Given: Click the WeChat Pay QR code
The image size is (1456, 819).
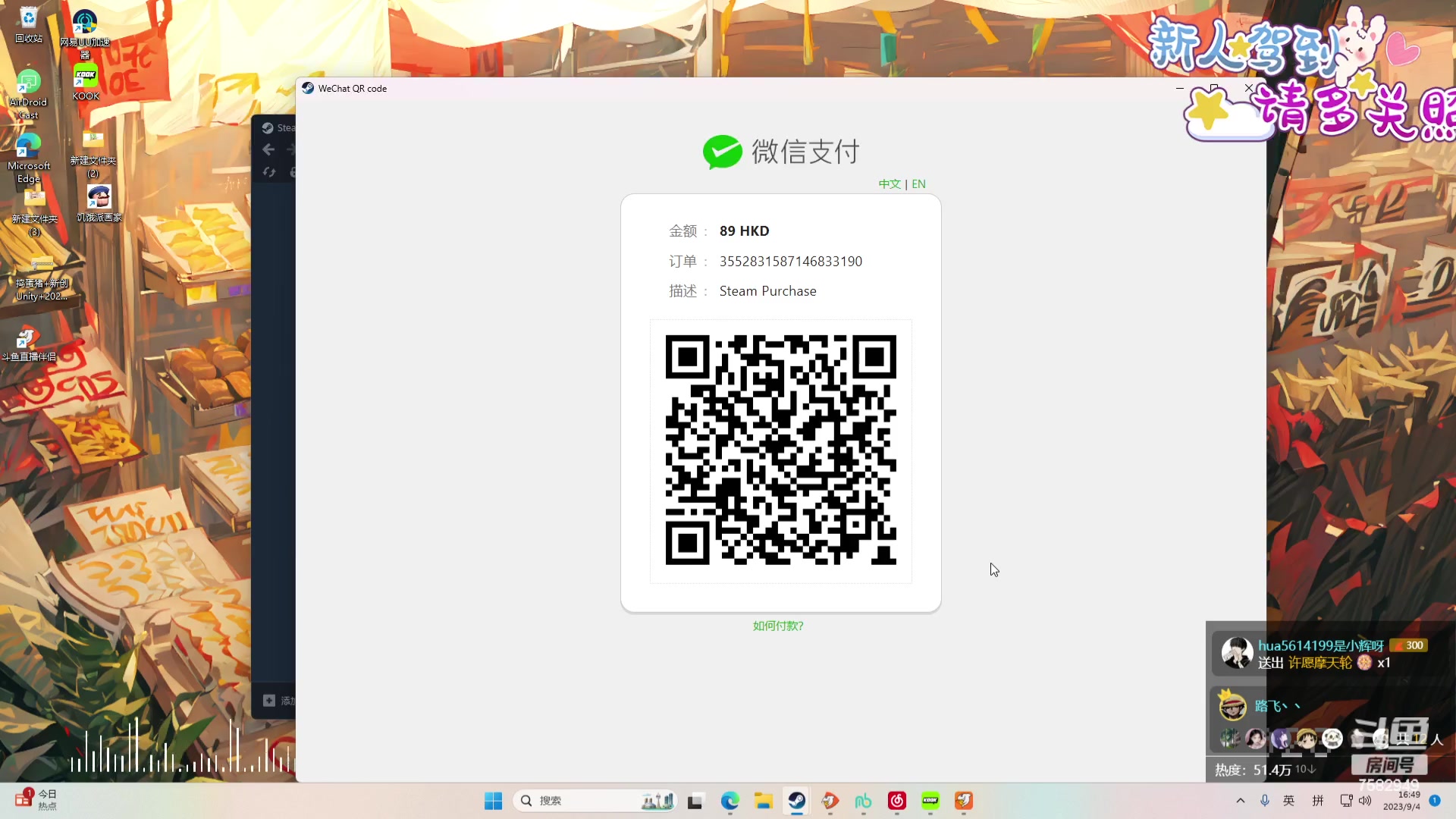Looking at the screenshot, I should click(781, 450).
